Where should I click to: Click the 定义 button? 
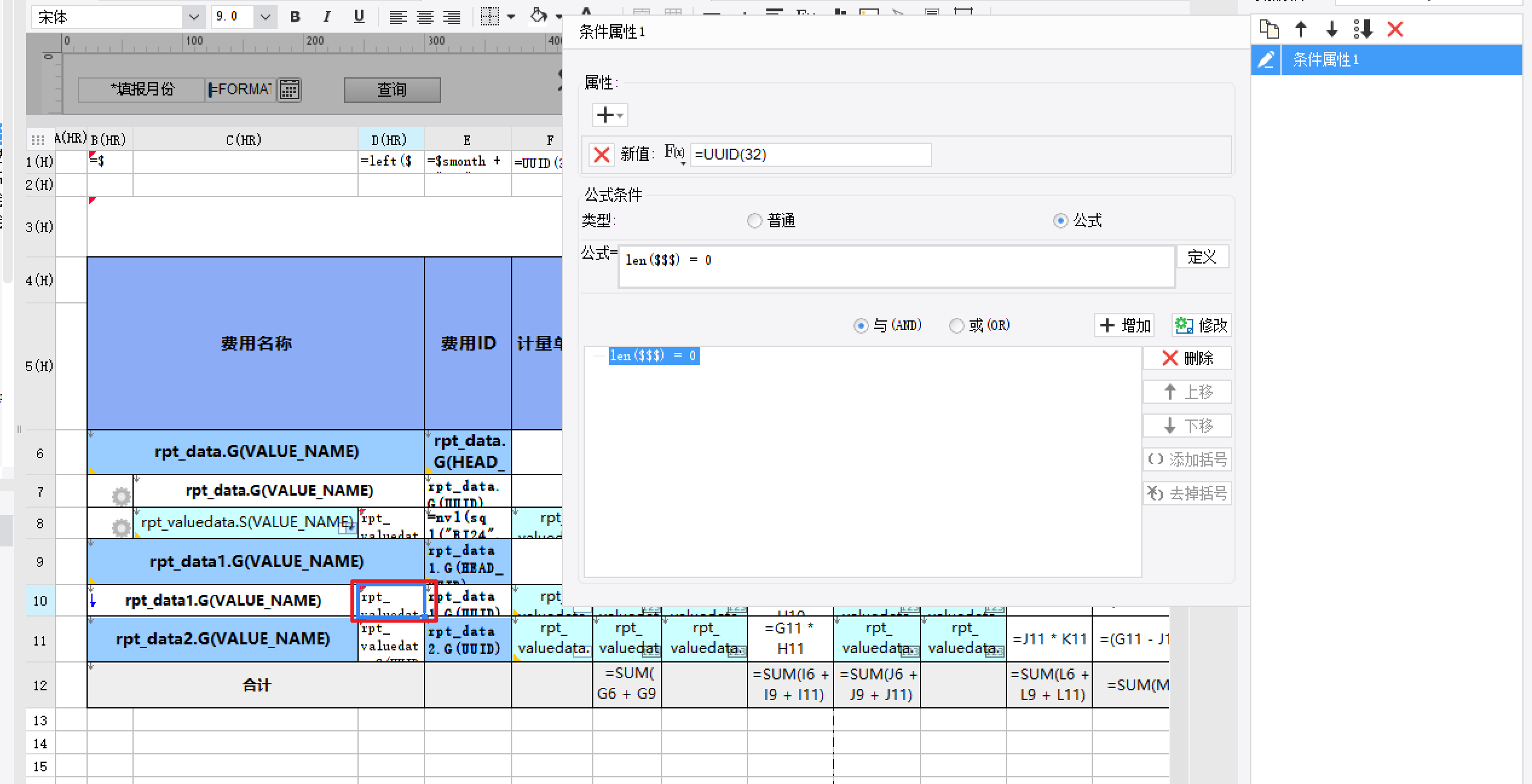coord(1202,257)
